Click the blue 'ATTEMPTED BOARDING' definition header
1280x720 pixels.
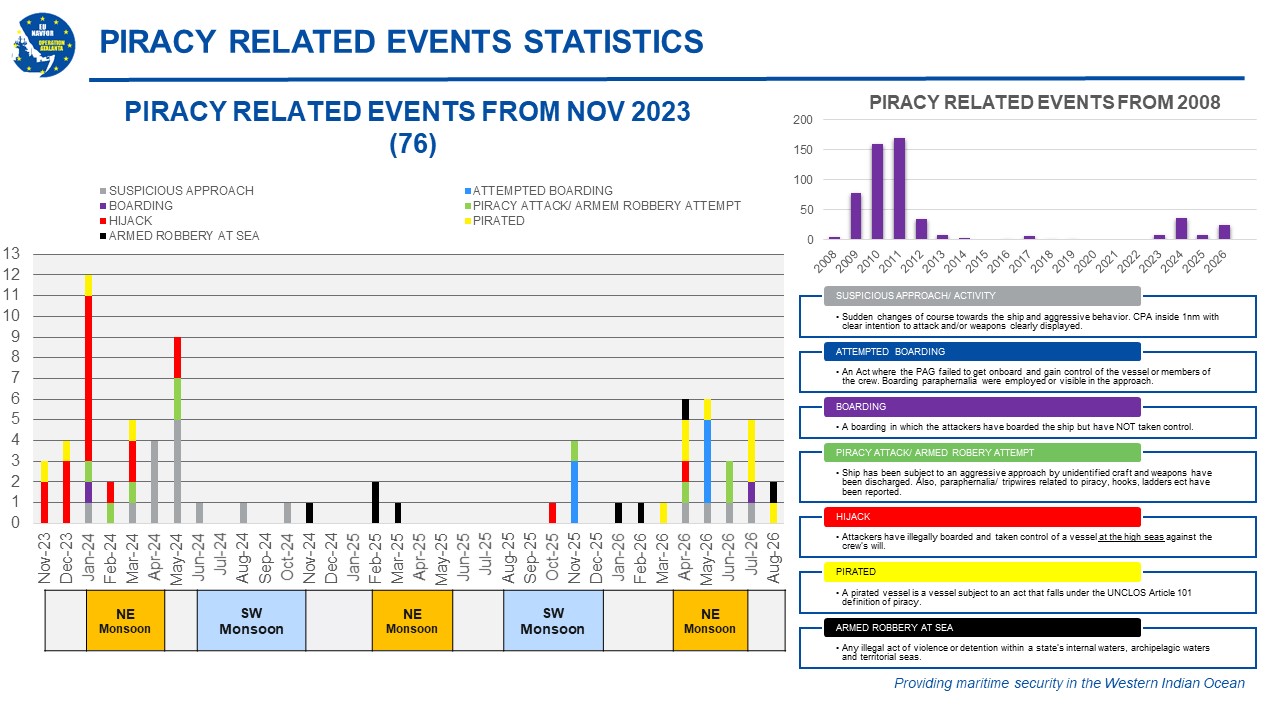[983, 351]
